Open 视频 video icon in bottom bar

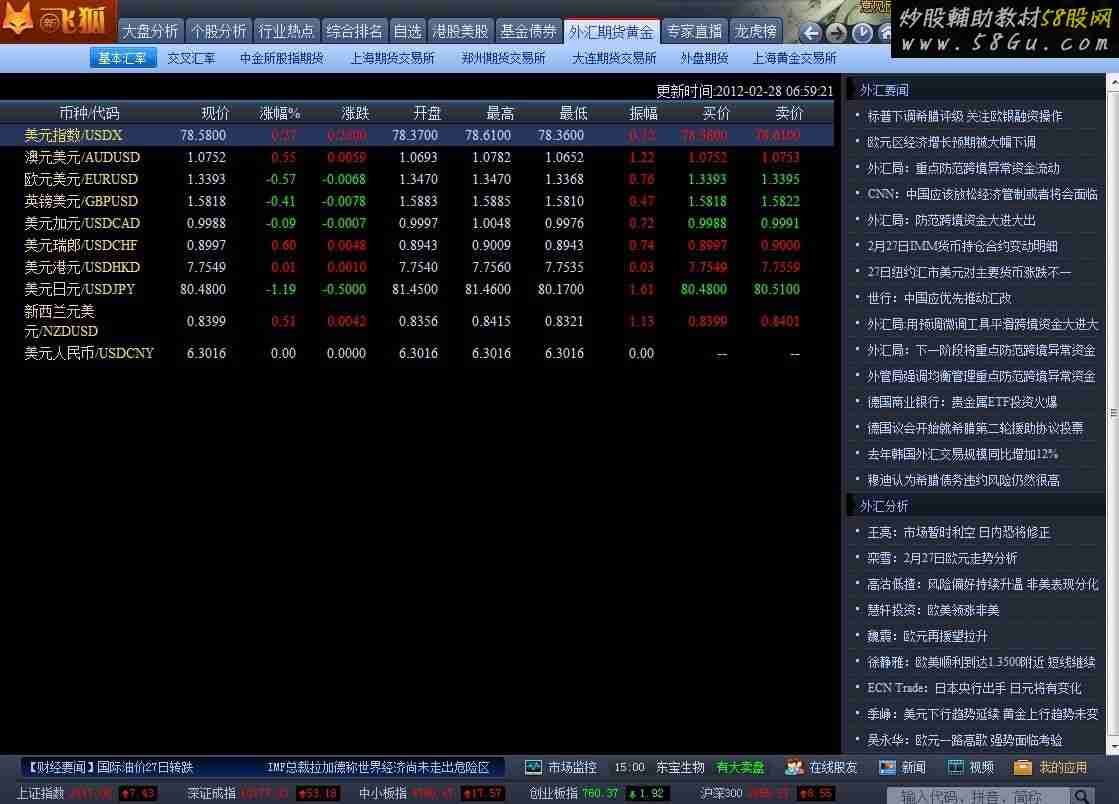tap(956, 768)
